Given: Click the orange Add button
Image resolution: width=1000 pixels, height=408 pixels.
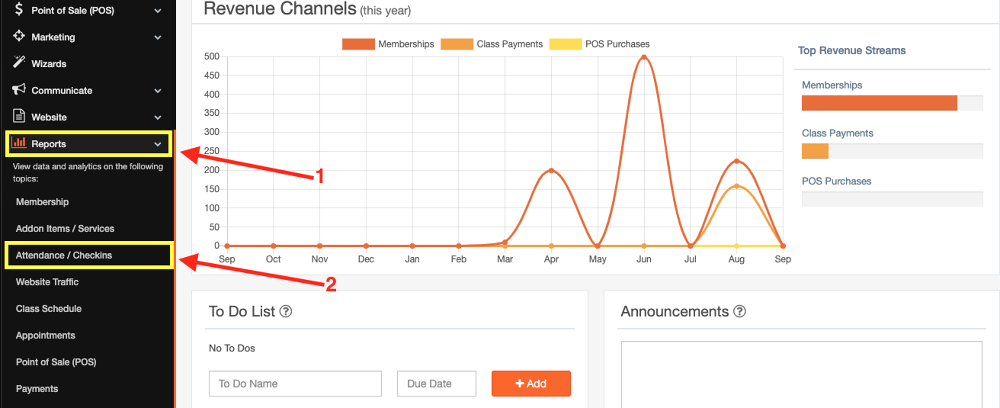Looking at the screenshot, I should tap(531, 383).
